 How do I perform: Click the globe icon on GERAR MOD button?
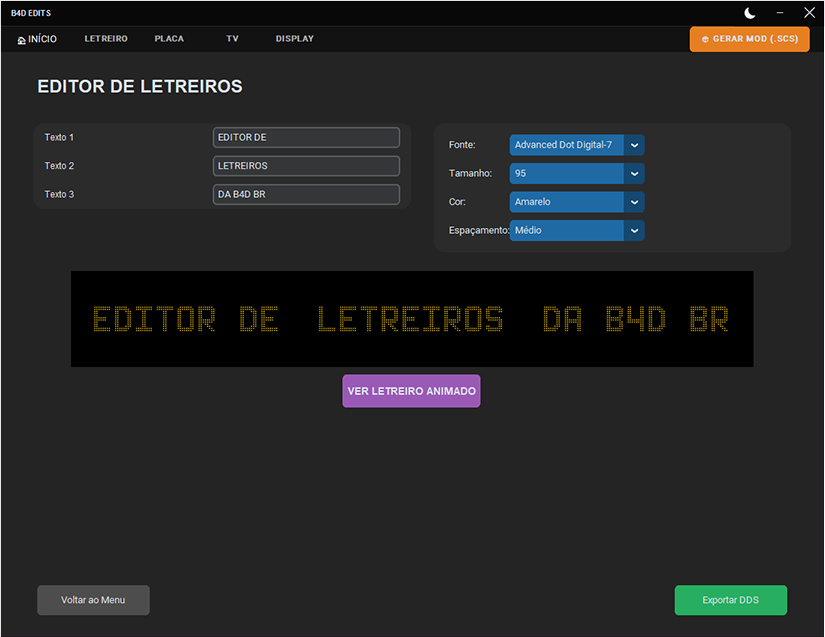pos(705,39)
